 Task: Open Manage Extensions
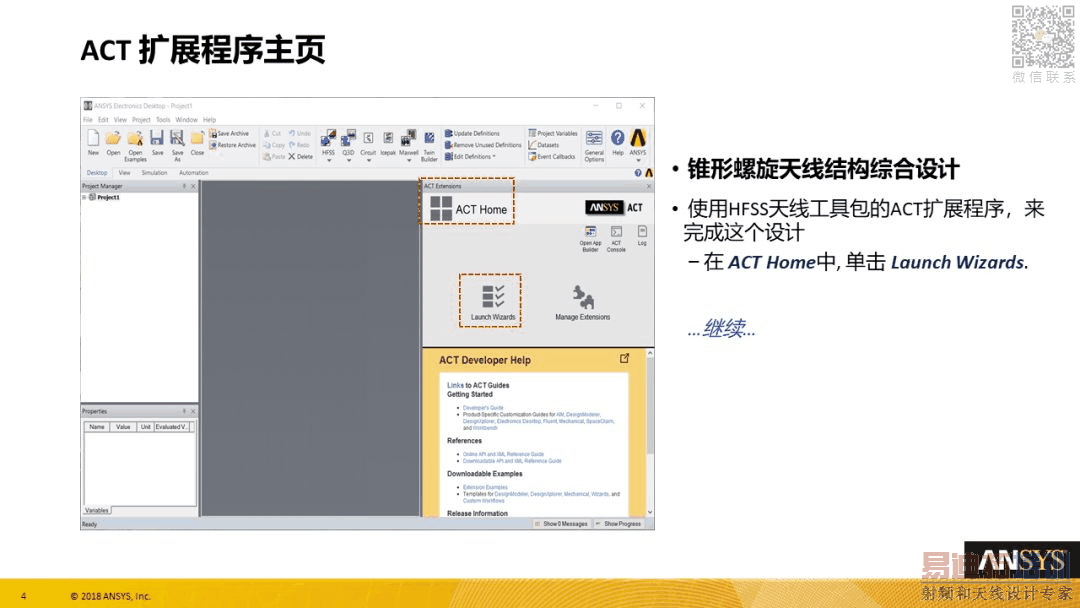[x=583, y=303]
